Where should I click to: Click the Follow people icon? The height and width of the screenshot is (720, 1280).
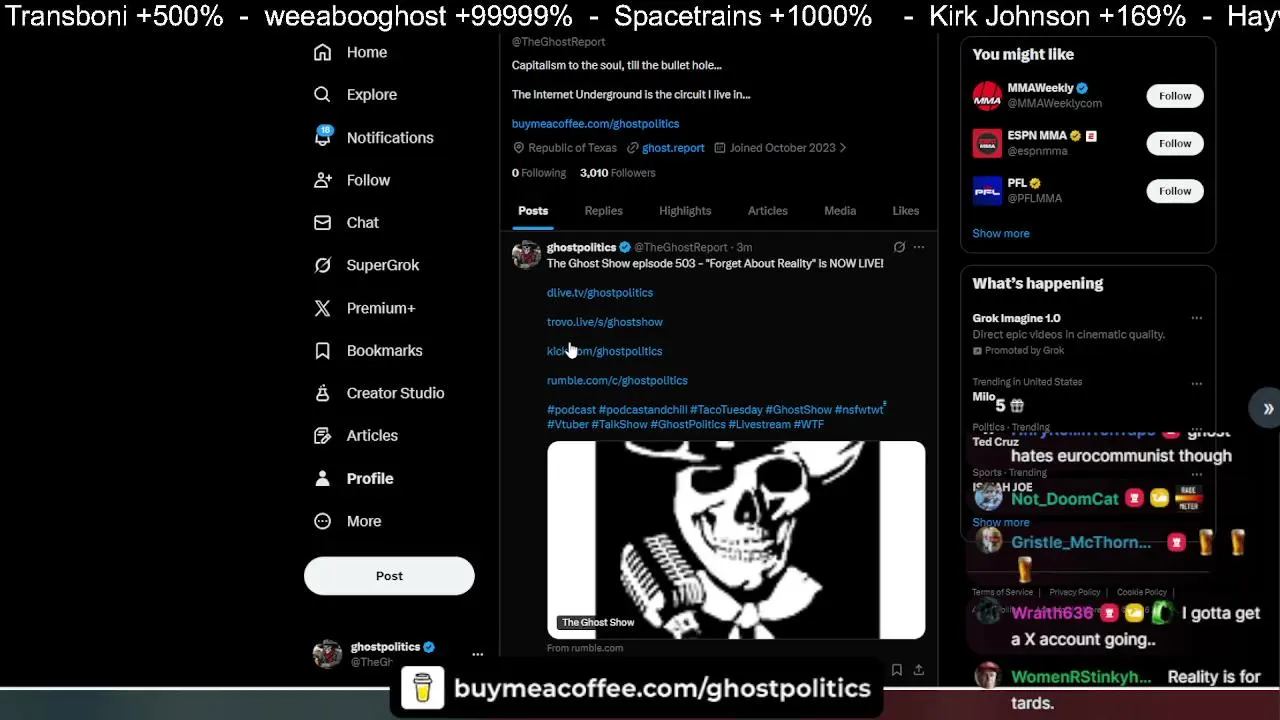click(322, 180)
